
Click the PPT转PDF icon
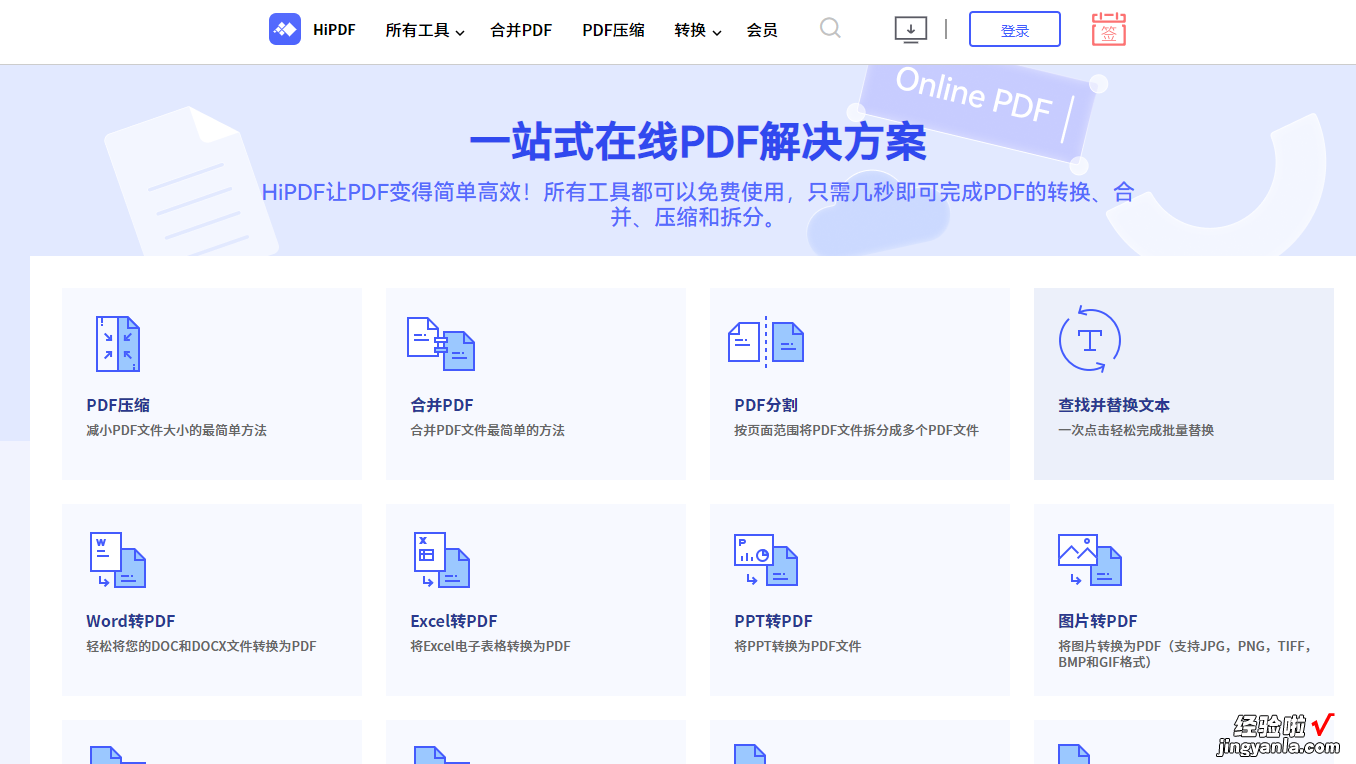(766, 560)
